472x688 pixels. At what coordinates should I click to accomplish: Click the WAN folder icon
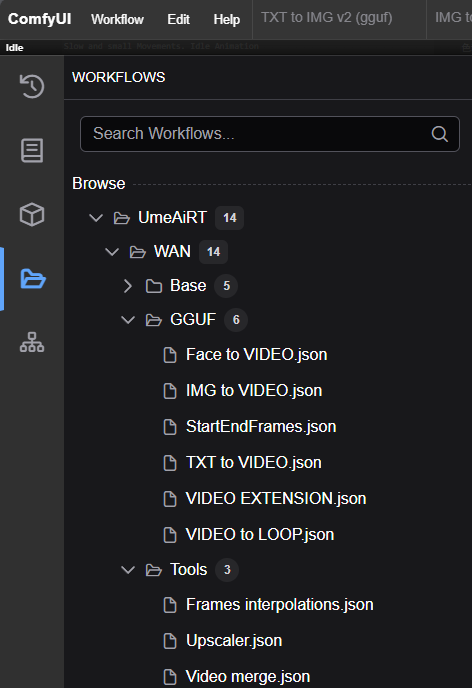[137, 252]
